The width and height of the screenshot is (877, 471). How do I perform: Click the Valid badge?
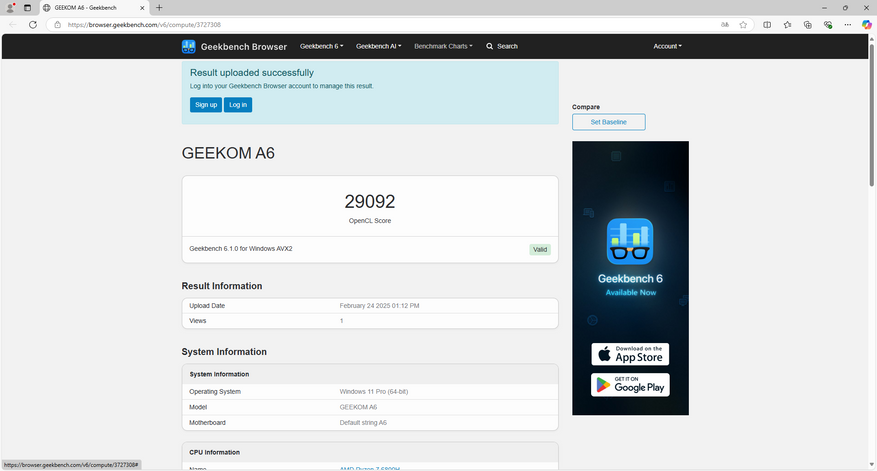pos(540,249)
